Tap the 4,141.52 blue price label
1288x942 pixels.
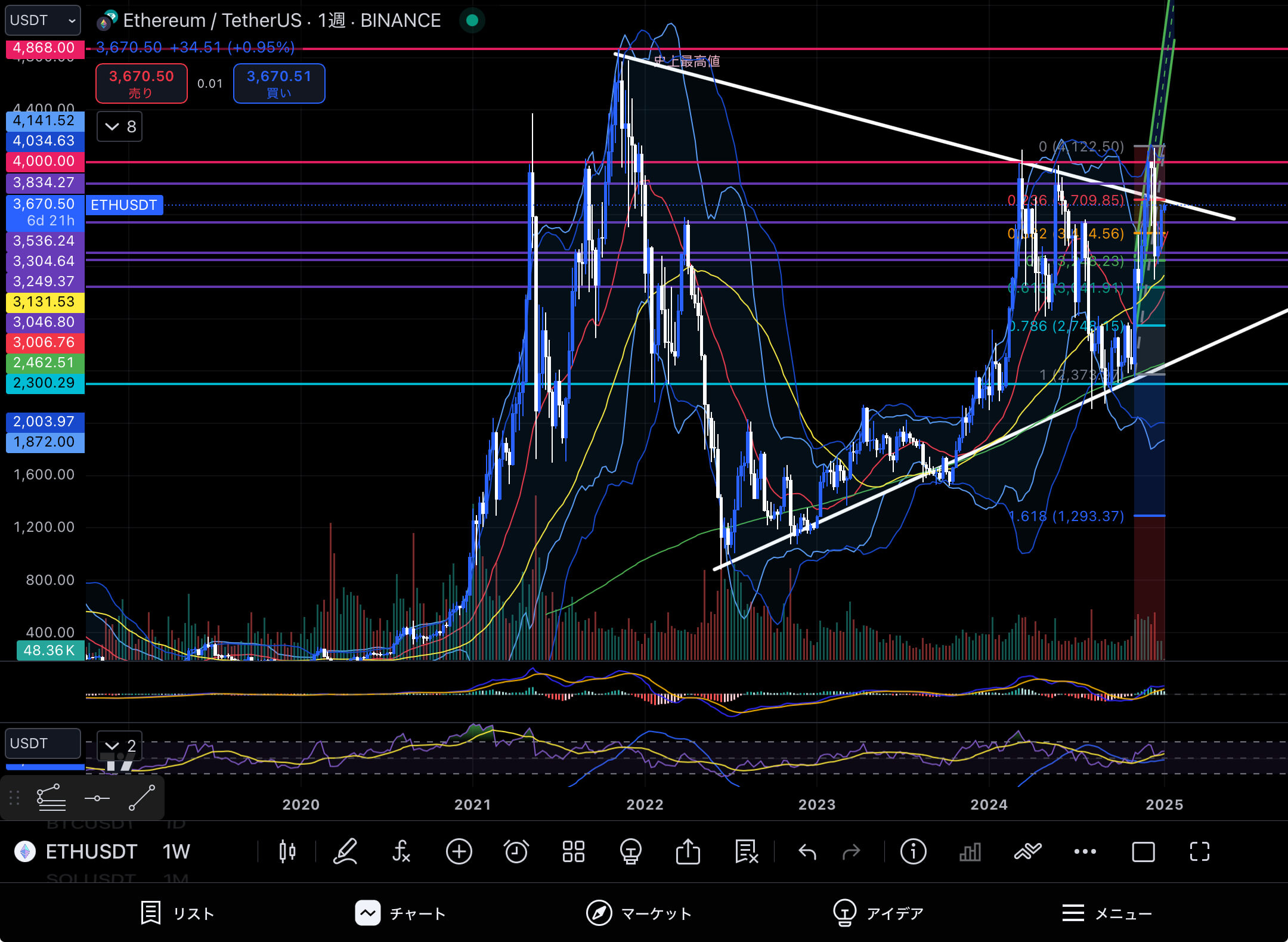pos(45,120)
